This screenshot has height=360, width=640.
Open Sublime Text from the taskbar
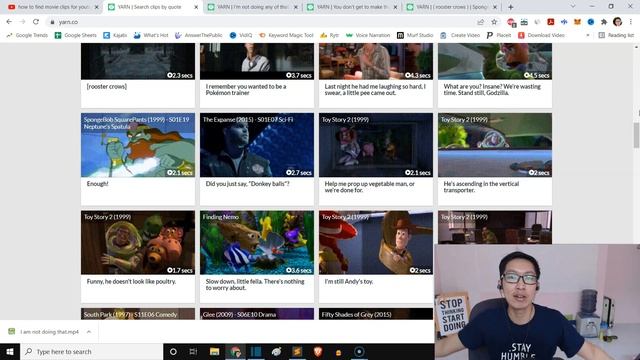[x=297, y=351]
